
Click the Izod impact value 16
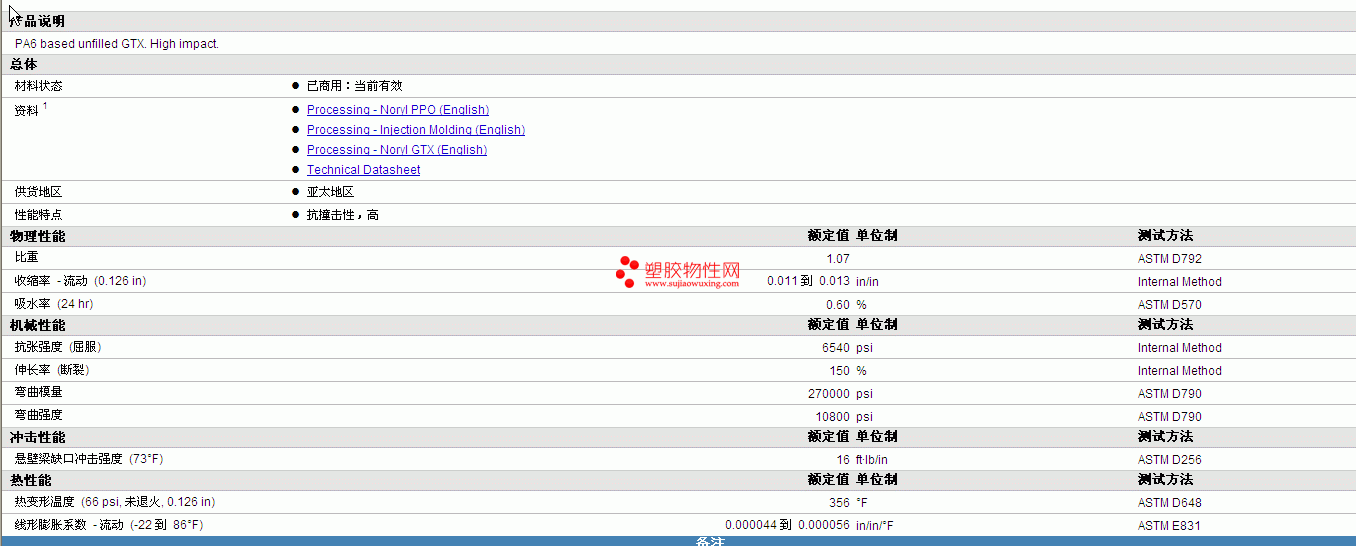tap(843, 460)
